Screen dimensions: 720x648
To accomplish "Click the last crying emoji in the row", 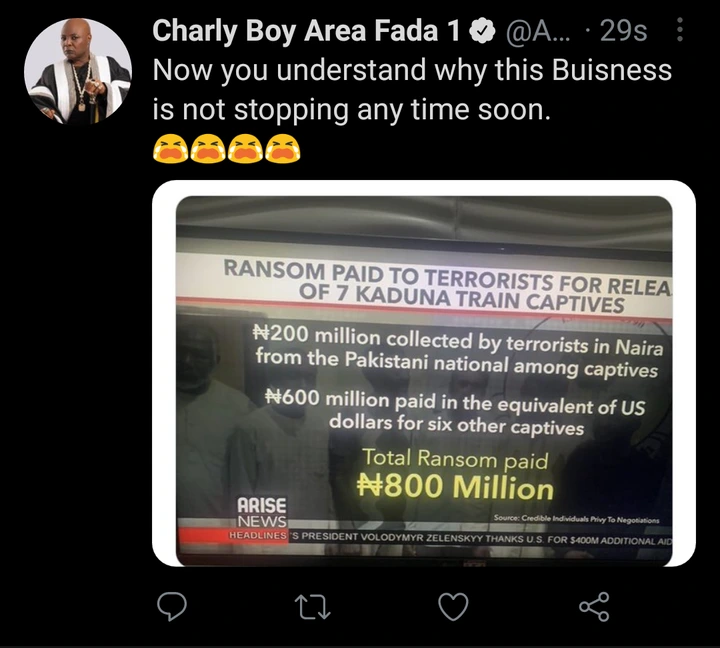I will pos(284,149).
